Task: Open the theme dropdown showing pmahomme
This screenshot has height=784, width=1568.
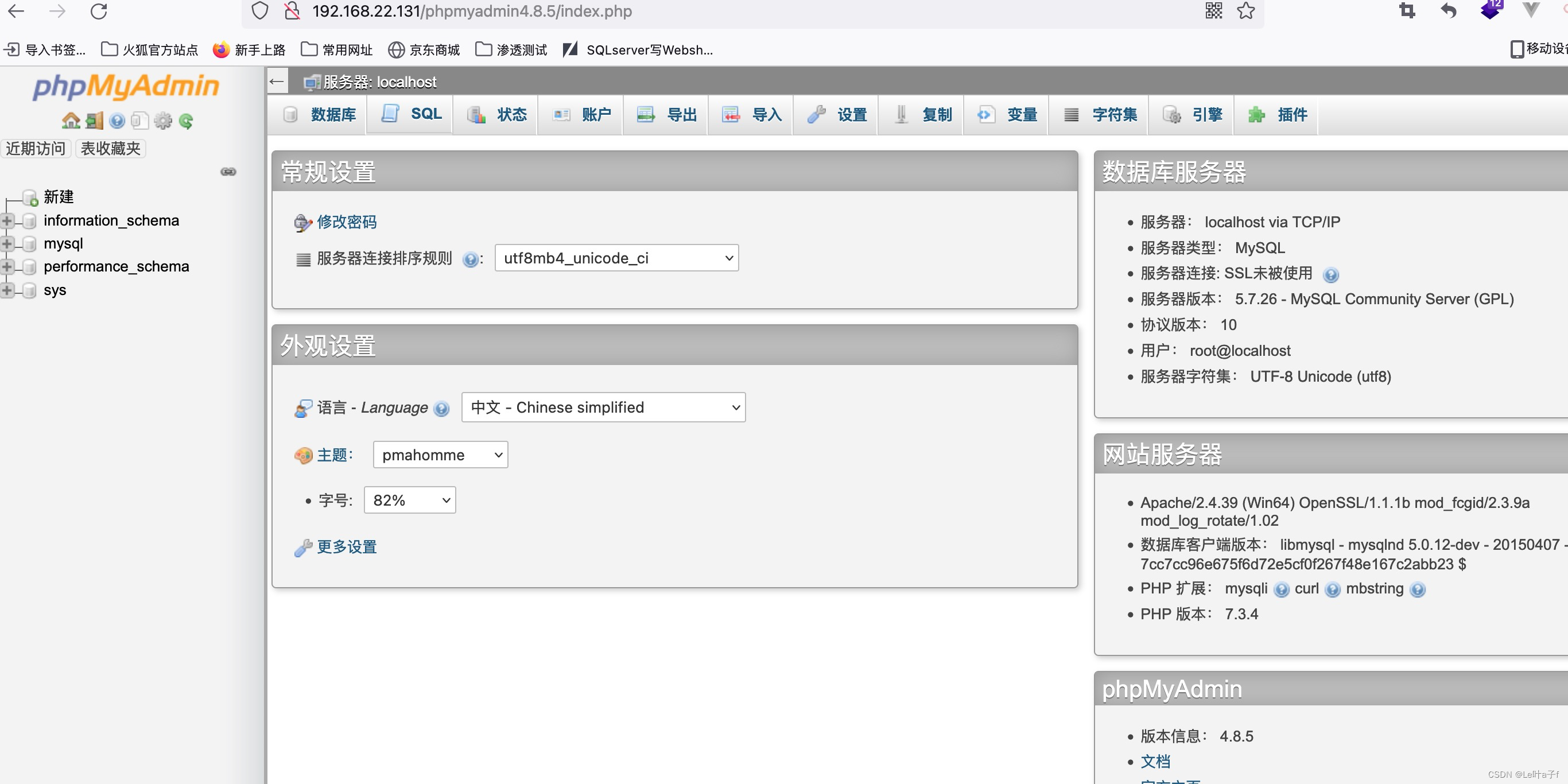Action: (440, 455)
